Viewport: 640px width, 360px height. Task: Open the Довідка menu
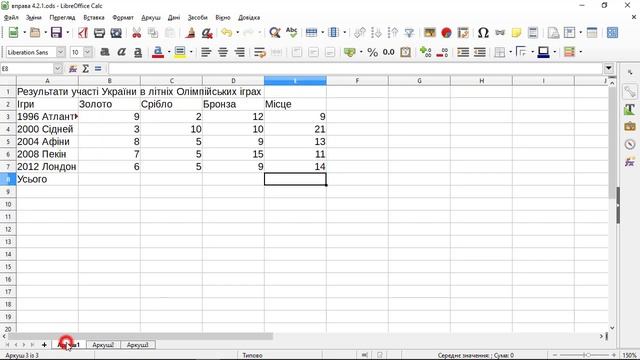[x=249, y=18]
